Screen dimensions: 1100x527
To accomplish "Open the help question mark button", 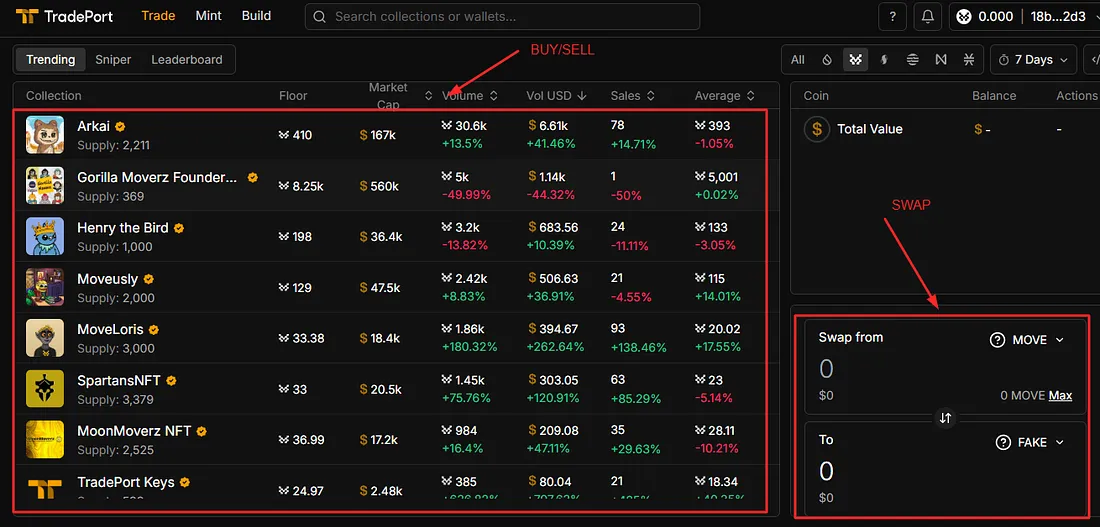I will pos(892,17).
